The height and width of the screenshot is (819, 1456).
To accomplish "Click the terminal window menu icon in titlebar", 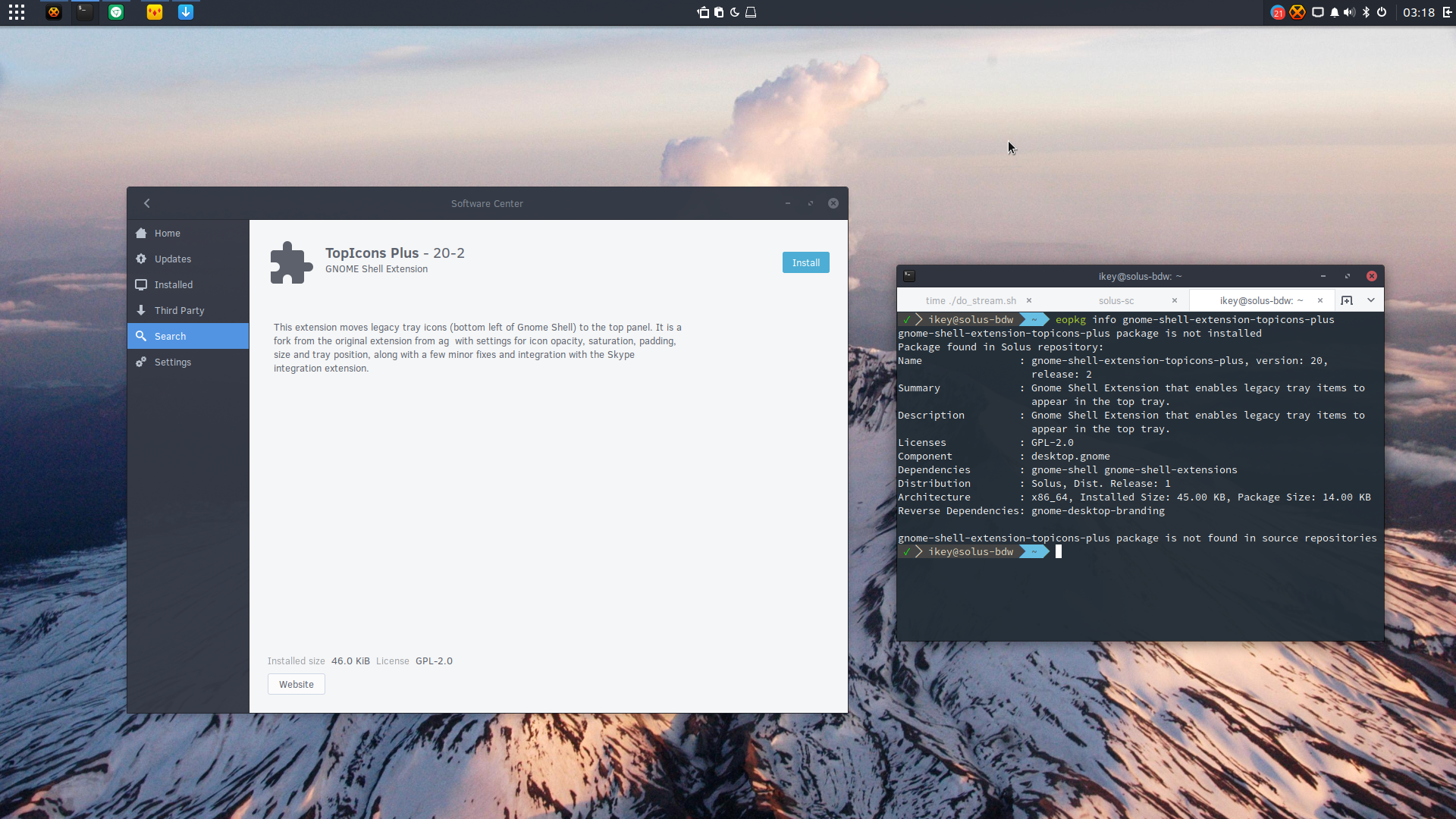I will (909, 276).
